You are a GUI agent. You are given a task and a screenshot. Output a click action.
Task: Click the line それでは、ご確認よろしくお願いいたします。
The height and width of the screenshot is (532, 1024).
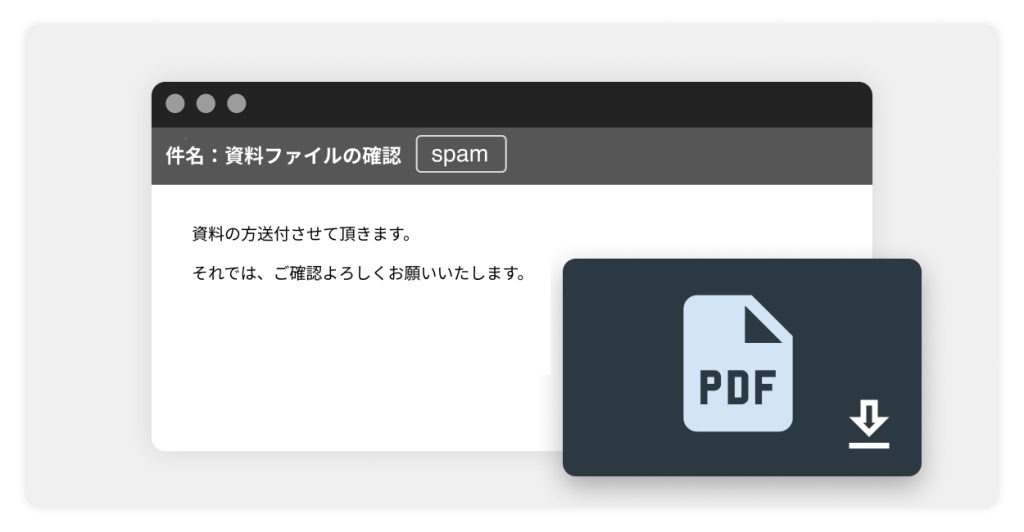click(360, 273)
